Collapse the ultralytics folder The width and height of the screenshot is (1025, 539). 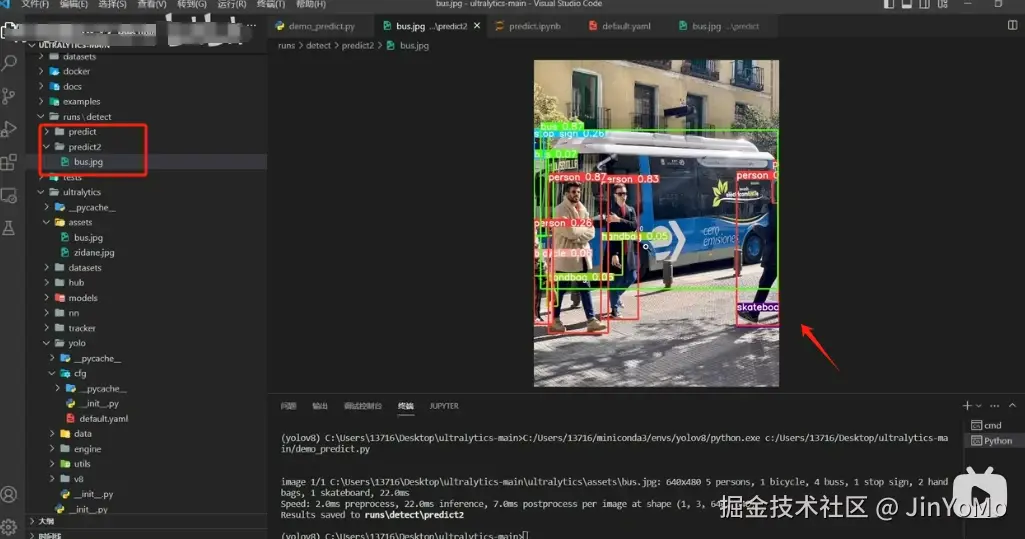(41, 192)
